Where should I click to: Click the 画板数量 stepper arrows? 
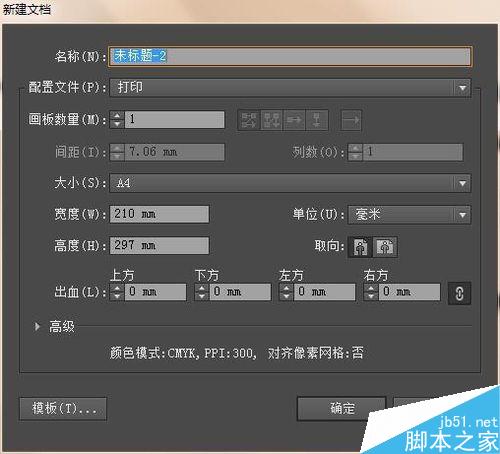(117, 120)
